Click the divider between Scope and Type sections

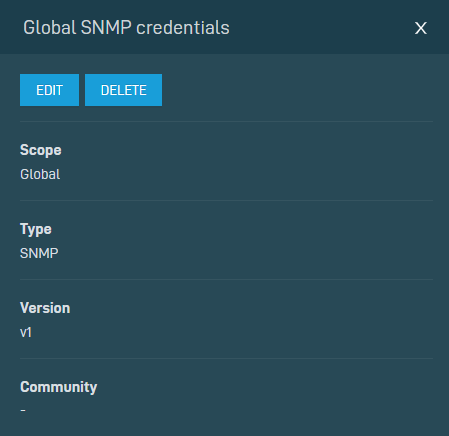(226, 200)
